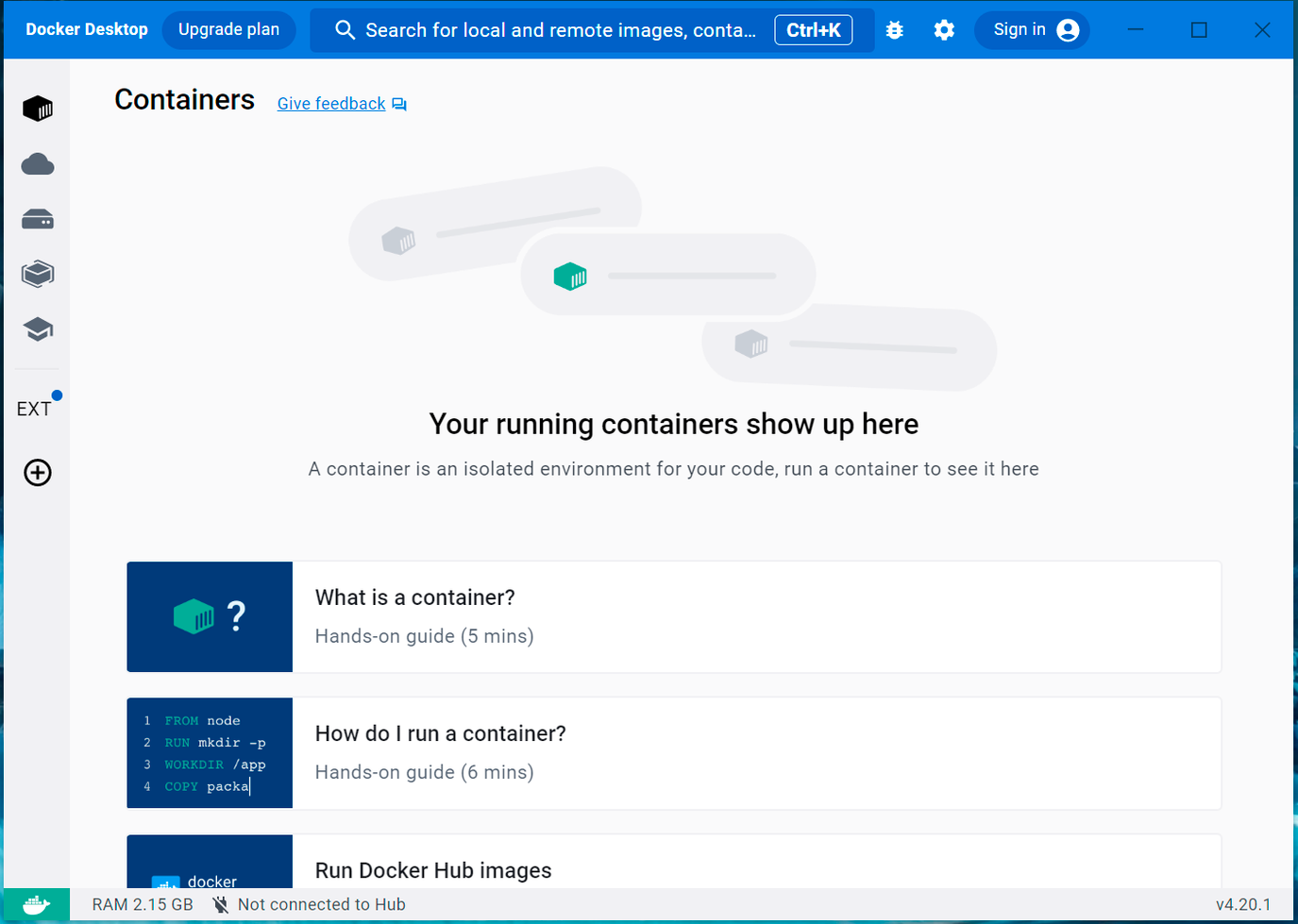Click the feedback speech bubble icon
This screenshot has width=1298, height=924.
click(399, 104)
